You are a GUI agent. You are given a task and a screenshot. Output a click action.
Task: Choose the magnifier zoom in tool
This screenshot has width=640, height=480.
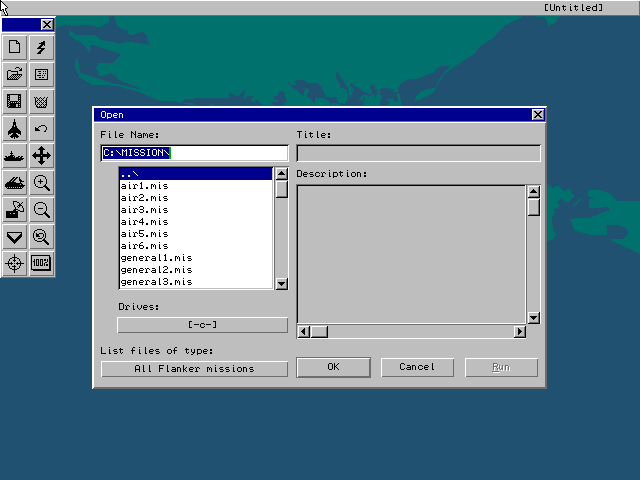pos(42,182)
